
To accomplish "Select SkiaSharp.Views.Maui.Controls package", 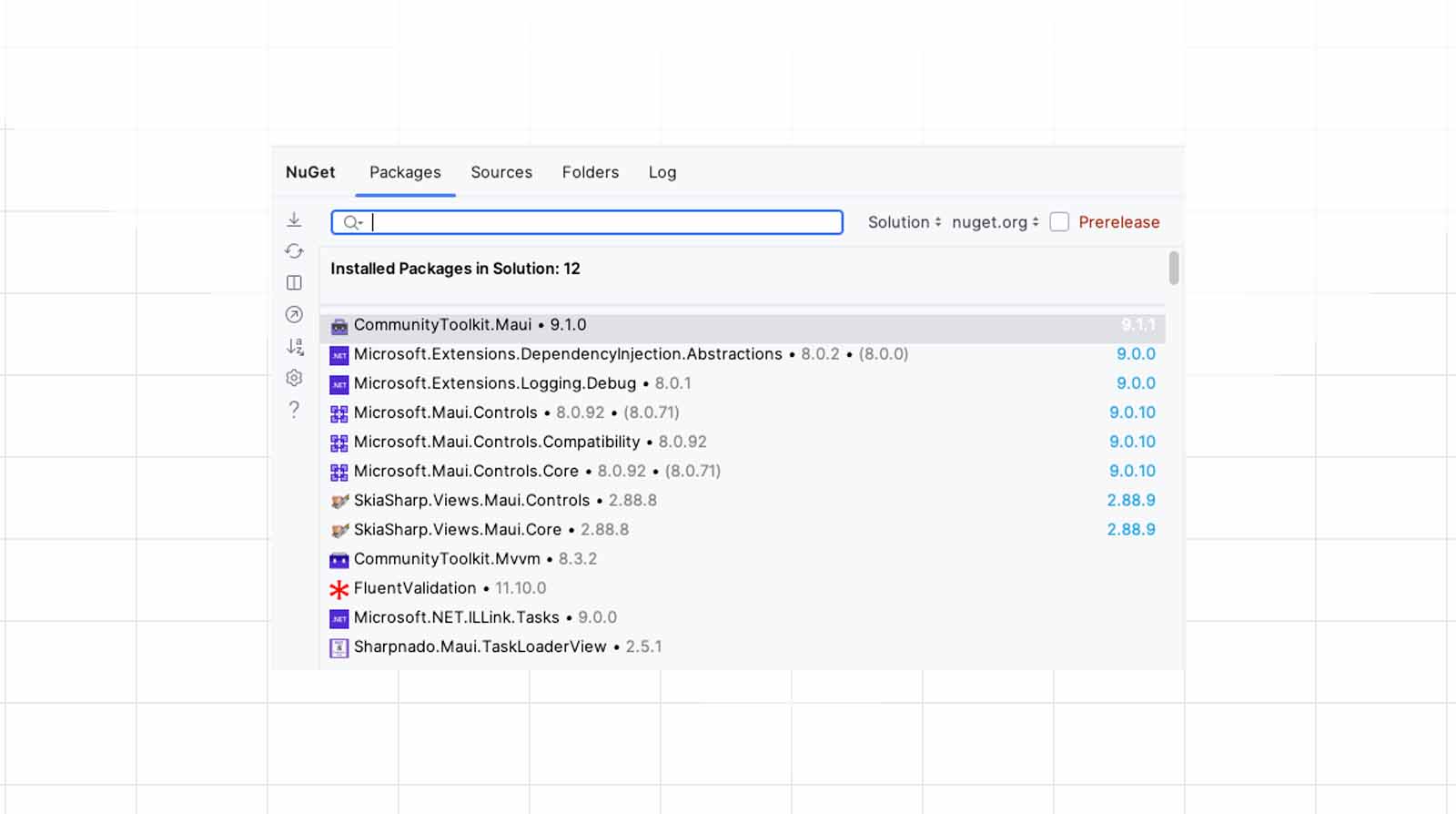I will 743,500.
